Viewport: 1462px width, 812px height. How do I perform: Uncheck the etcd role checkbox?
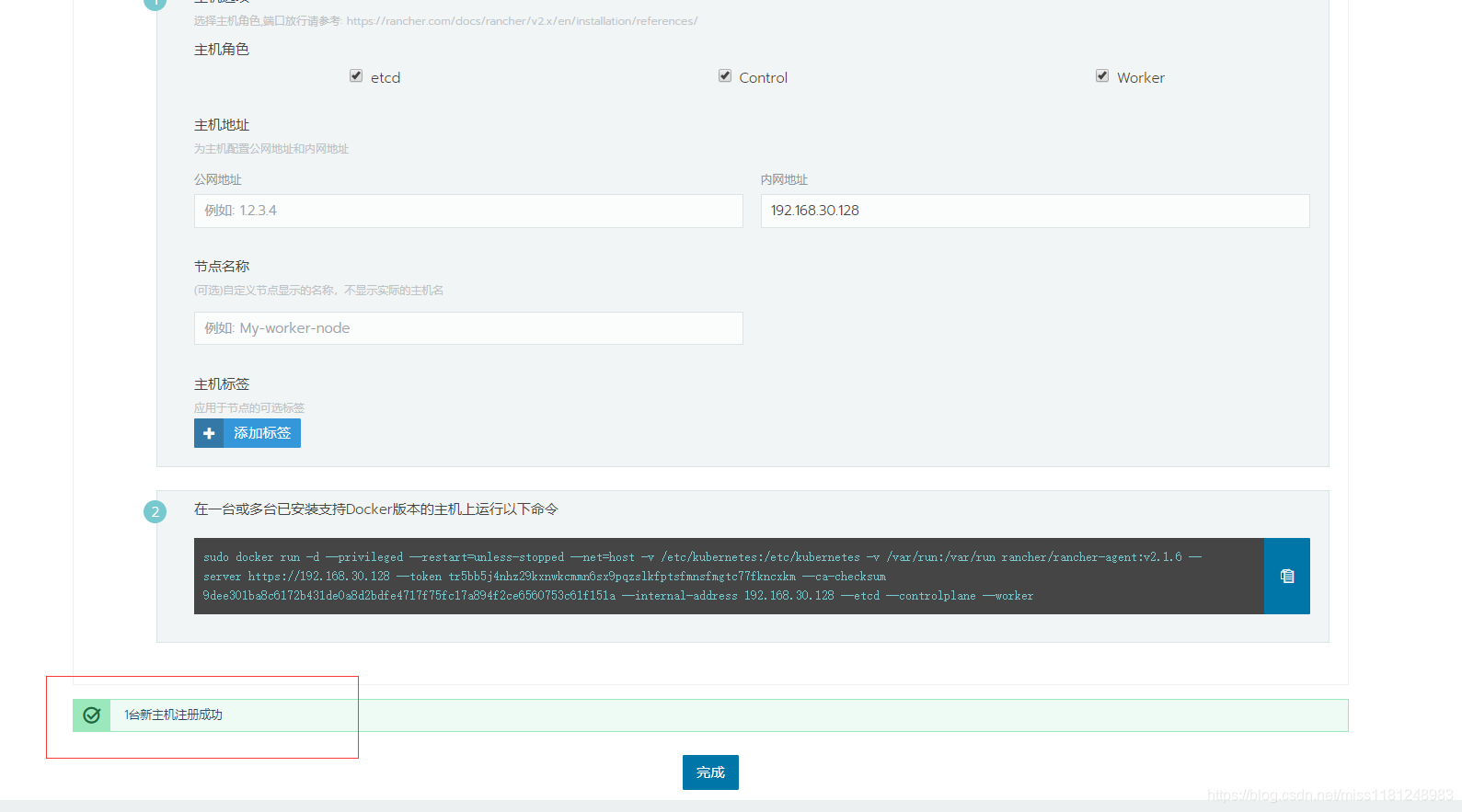coord(356,76)
